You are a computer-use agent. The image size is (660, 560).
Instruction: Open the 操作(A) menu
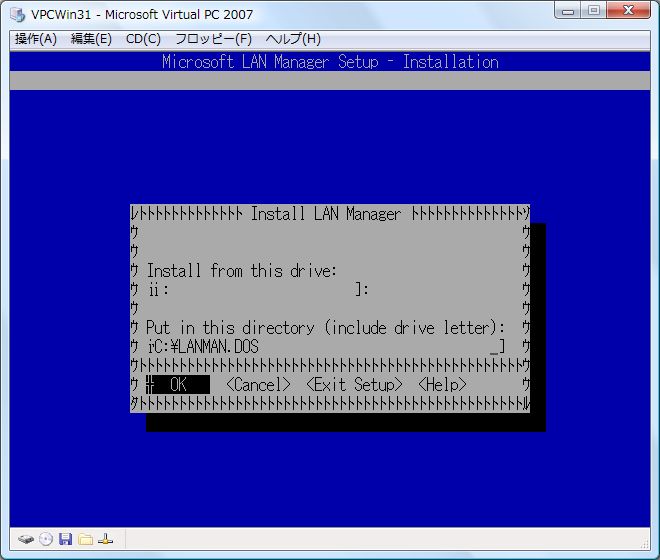pos(36,39)
